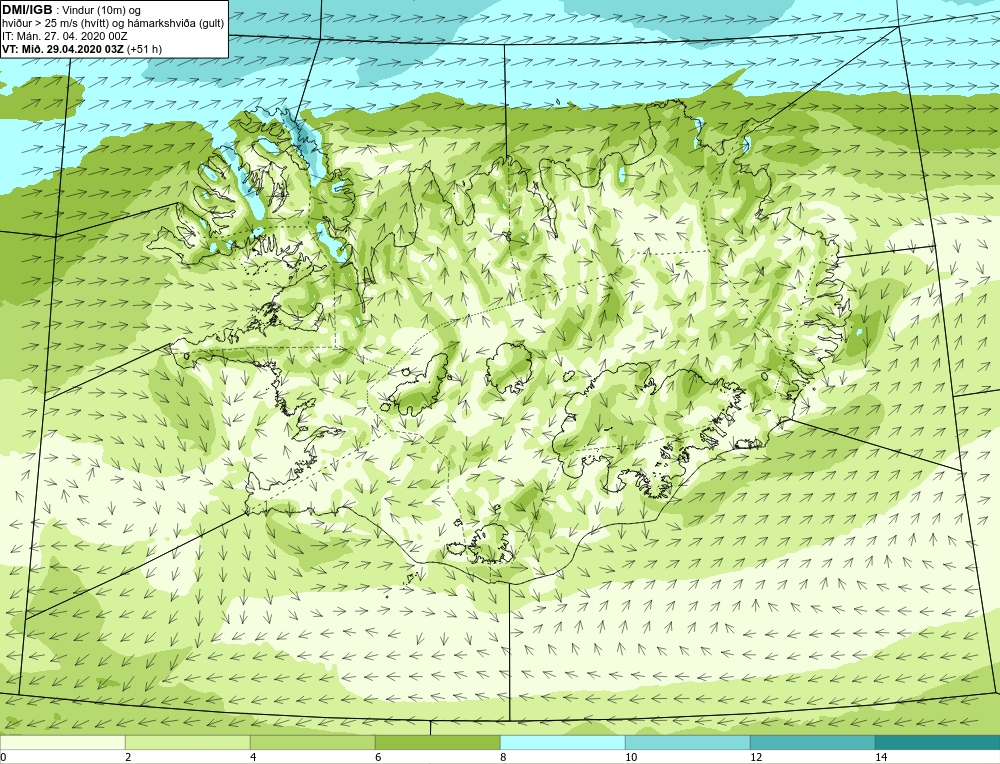Viewport: 1000px width, 764px height.
Task: Click the legend value label '10'
Action: [x=631, y=757]
